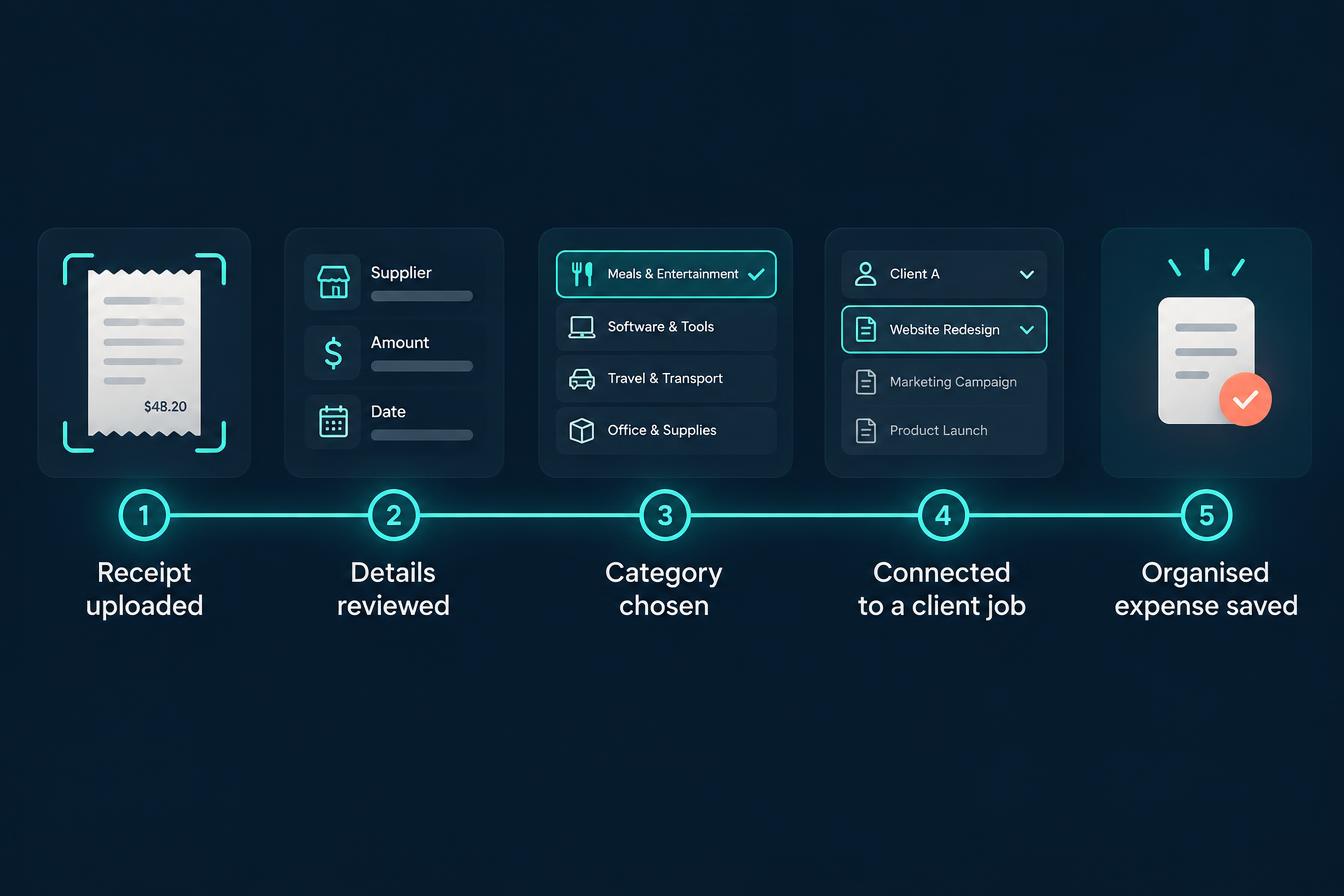1344x896 pixels.
Task: Click the "Category chosen" caption
Action: pos(664,589)
